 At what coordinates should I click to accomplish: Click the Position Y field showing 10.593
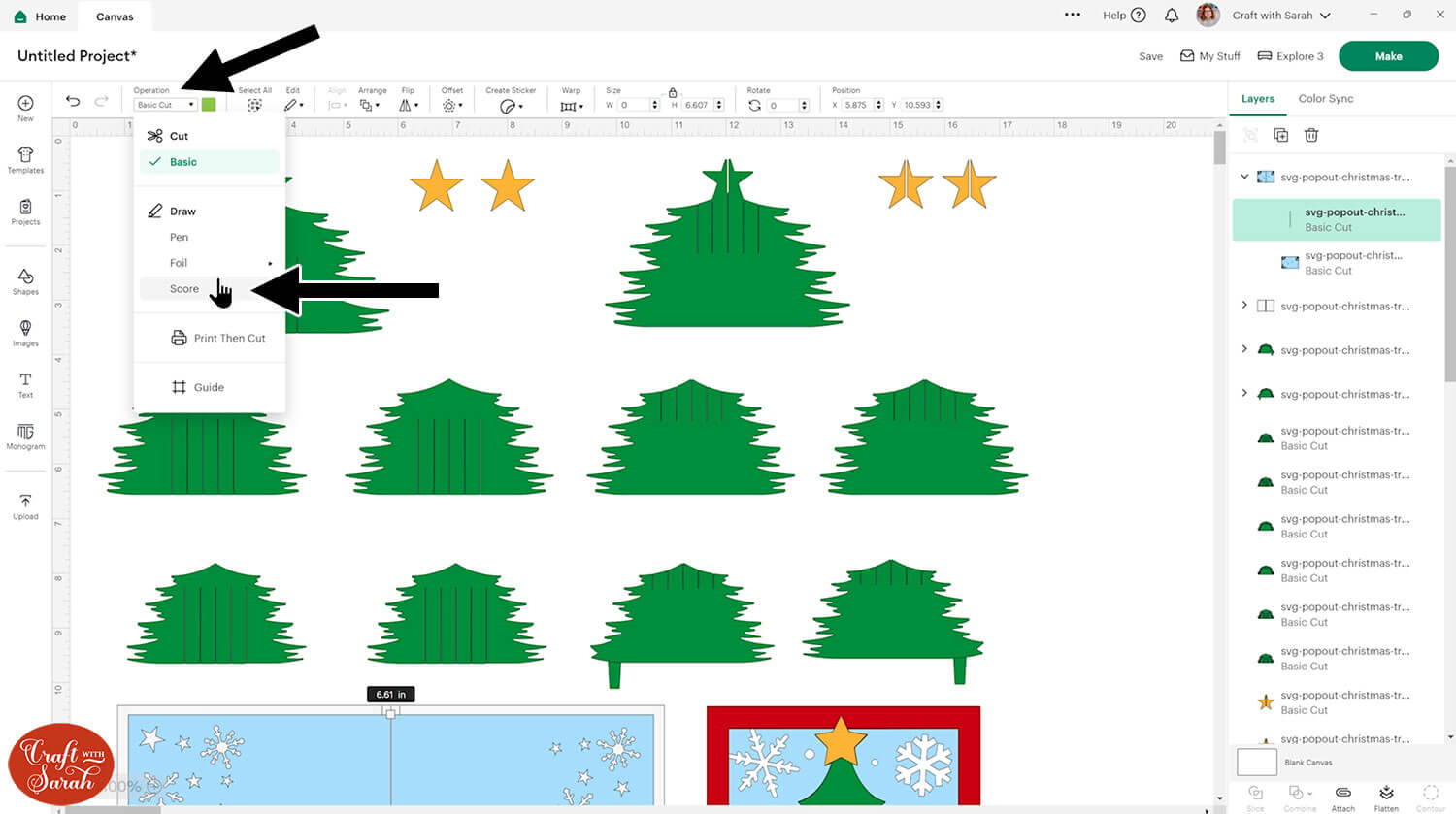[917, 105]
